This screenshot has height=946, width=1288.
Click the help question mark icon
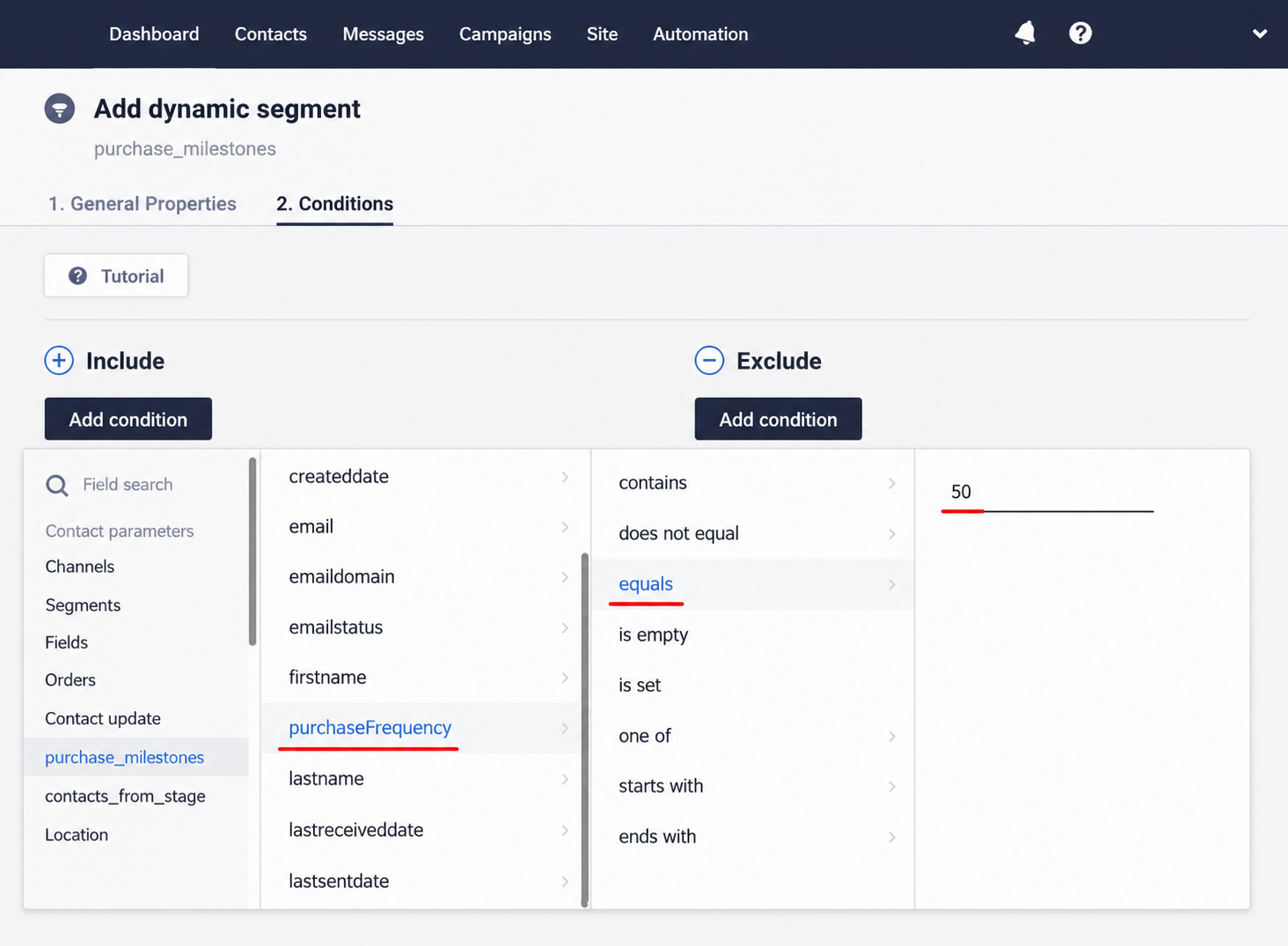[1080, 33]
